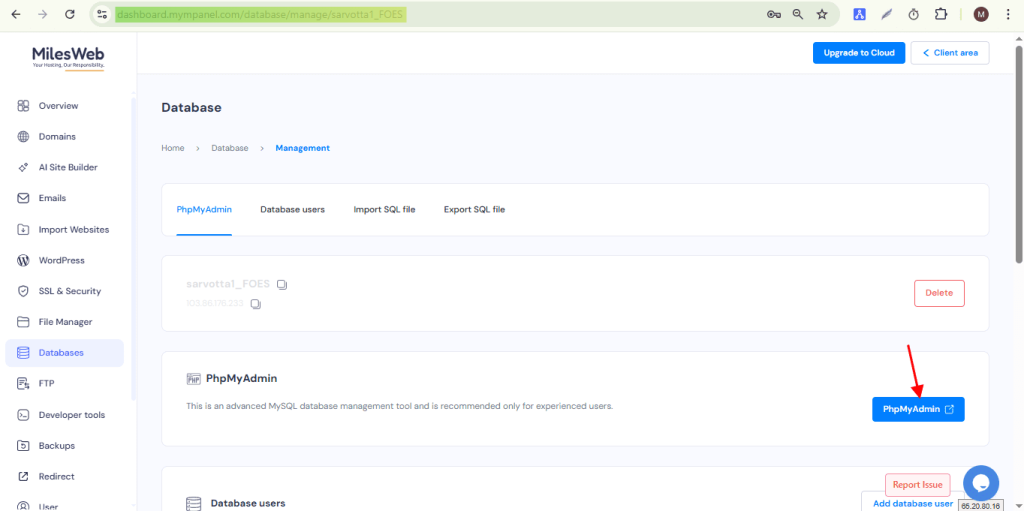Switch to the Database users tab
The width and height of the screenshot is (1024, 511).
point(293,209)
